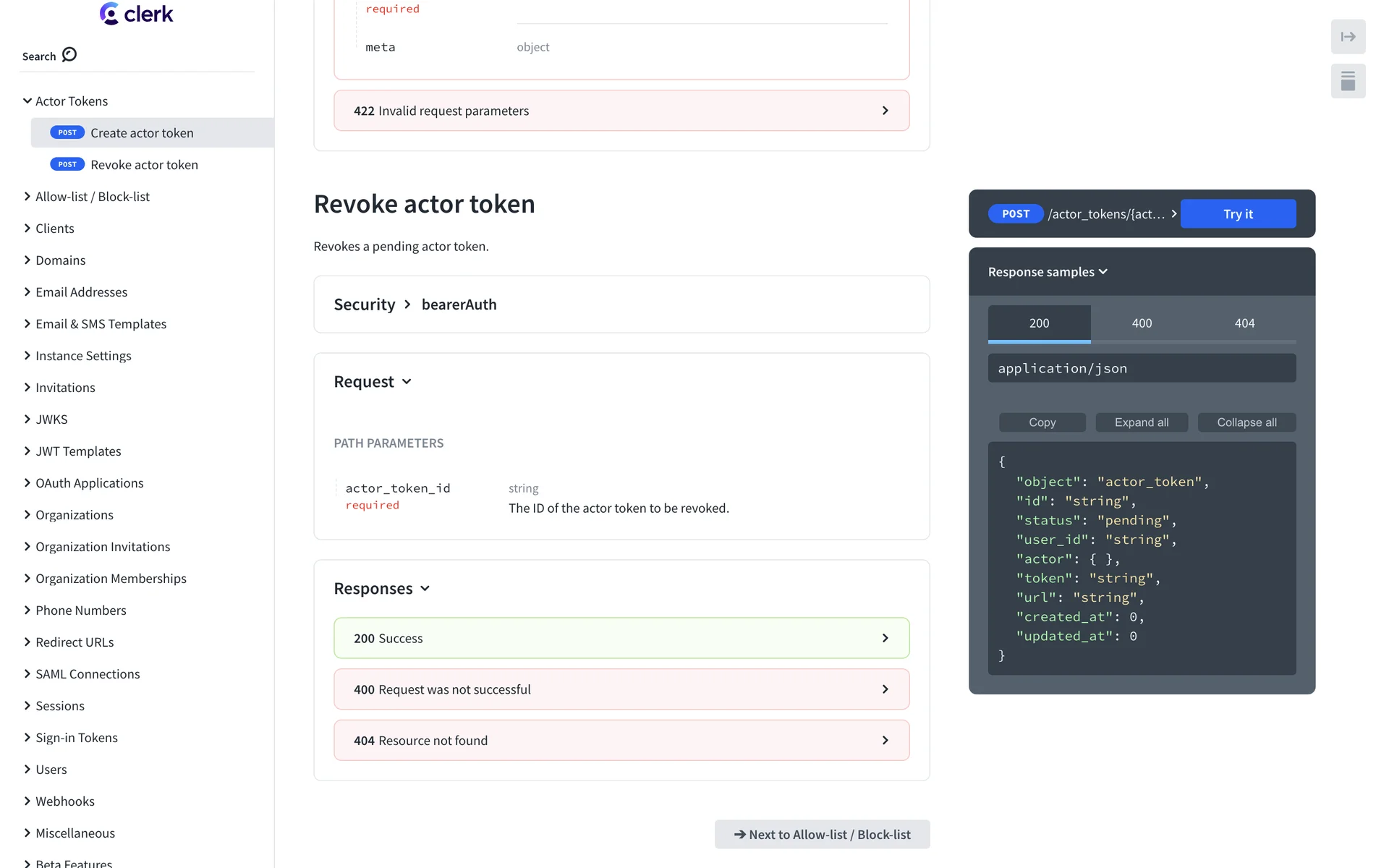The height and width of the screenshot is (868, 1389).
Task: Click the search magnifier icon
Action: point(69,55)
